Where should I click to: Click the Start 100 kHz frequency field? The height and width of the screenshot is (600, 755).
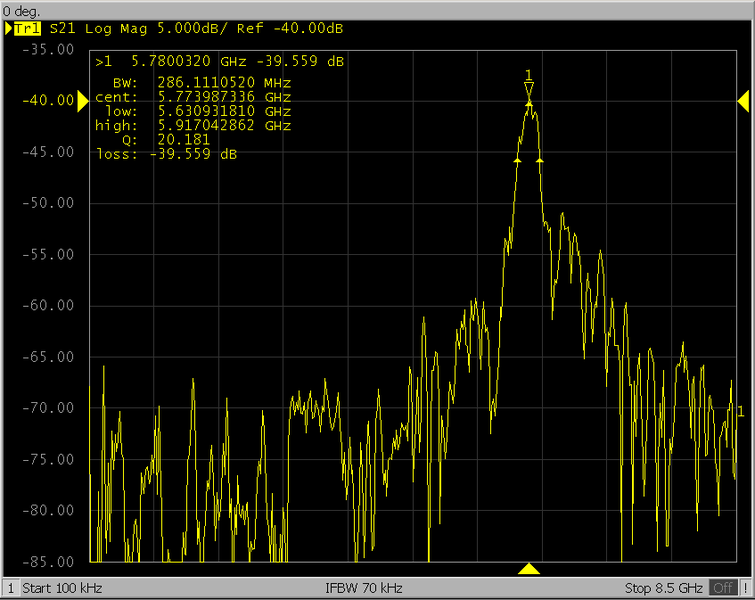(x=62, y=587)
